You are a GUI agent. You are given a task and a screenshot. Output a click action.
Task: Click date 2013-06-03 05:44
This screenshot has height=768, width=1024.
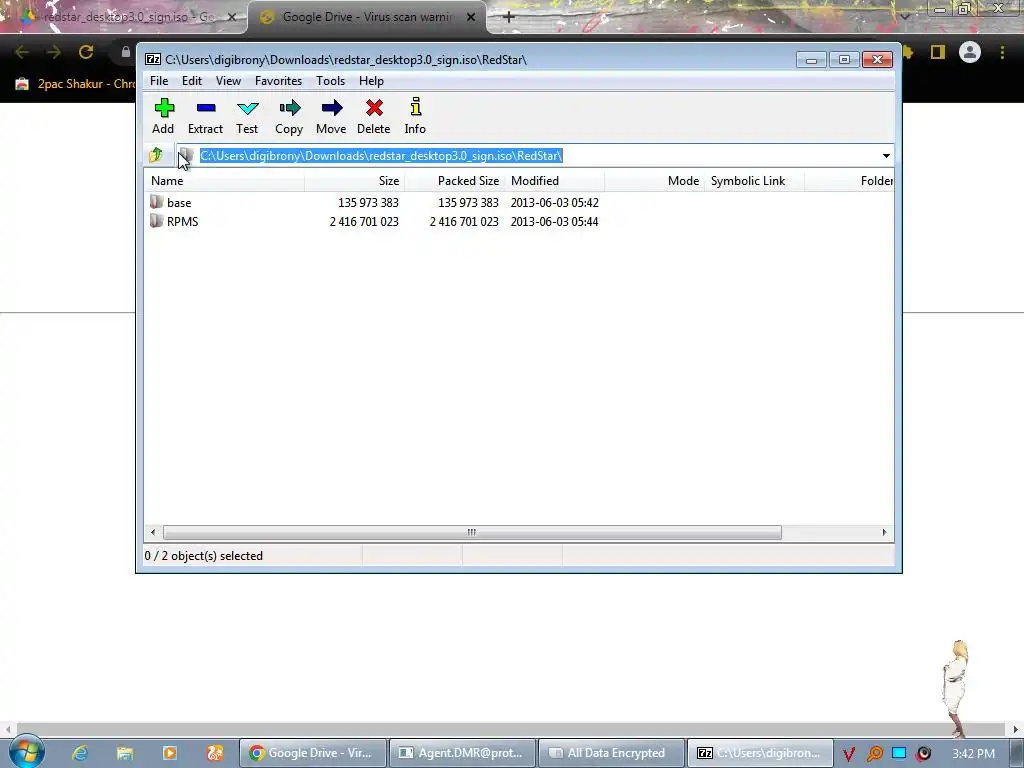[554, 221]
